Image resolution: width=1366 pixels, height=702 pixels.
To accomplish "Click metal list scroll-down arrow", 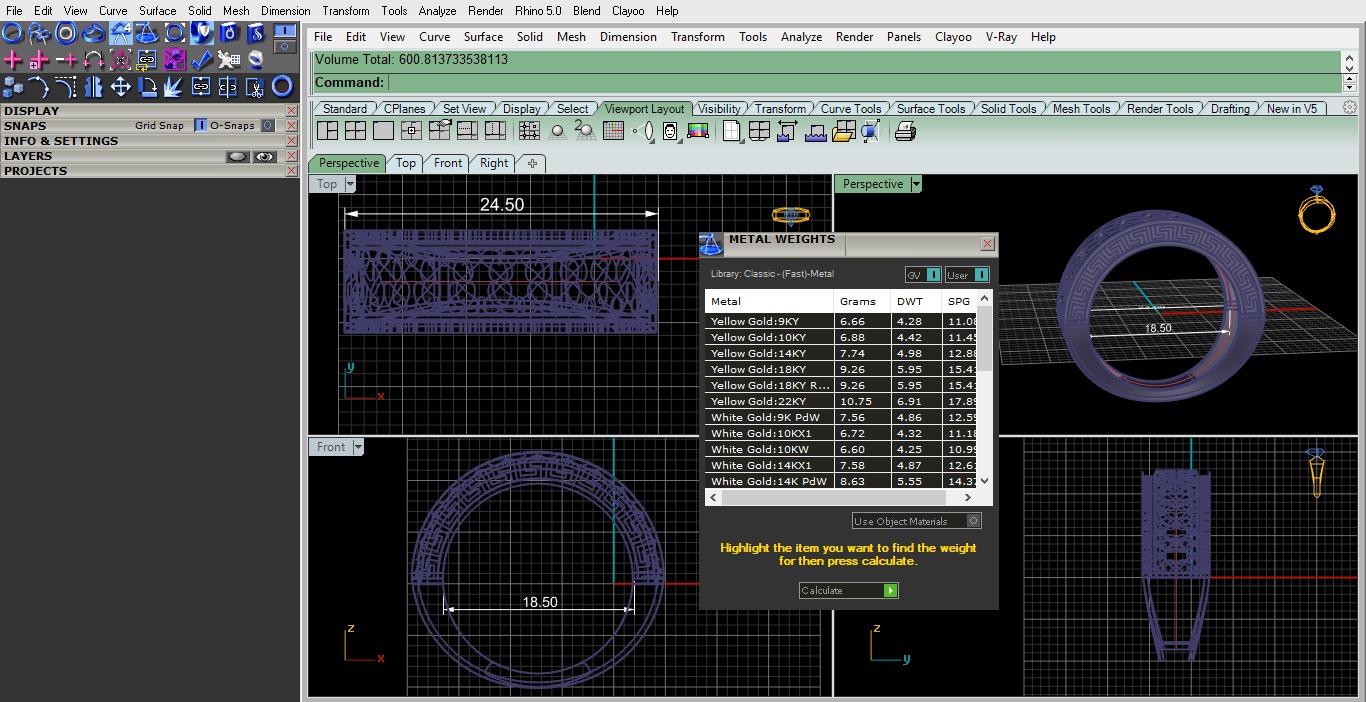I will pyautogui.click(x=984, y=481).
